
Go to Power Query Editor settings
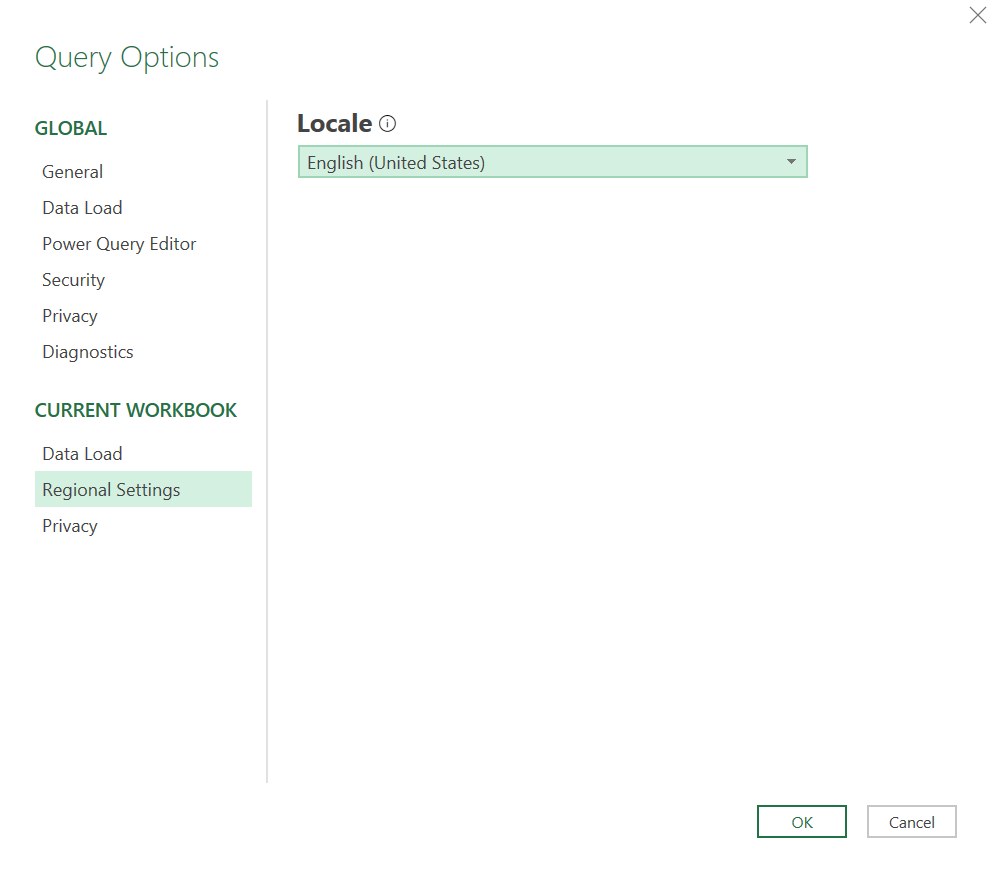(119, 244)
